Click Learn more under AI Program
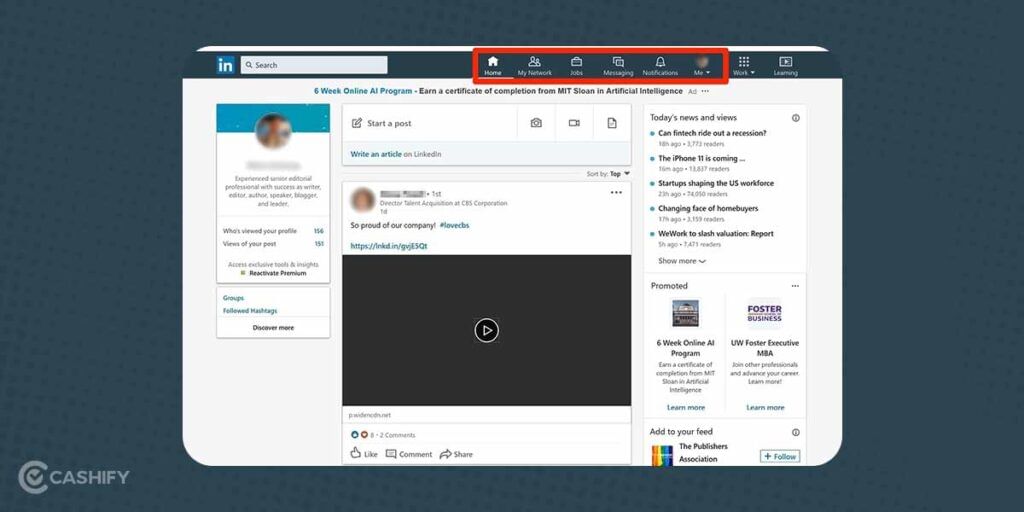Image resolution: width=1024 pixels, height=512 pixels. (686, 408)
